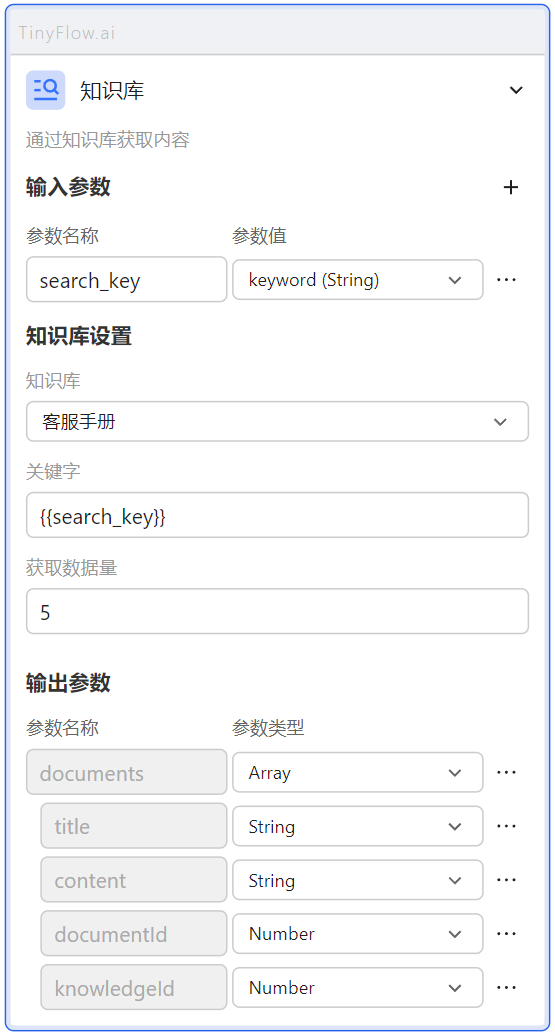555x1035 pixels.
Task: Open more options for search_key parameter
Action: coord(506,280)
